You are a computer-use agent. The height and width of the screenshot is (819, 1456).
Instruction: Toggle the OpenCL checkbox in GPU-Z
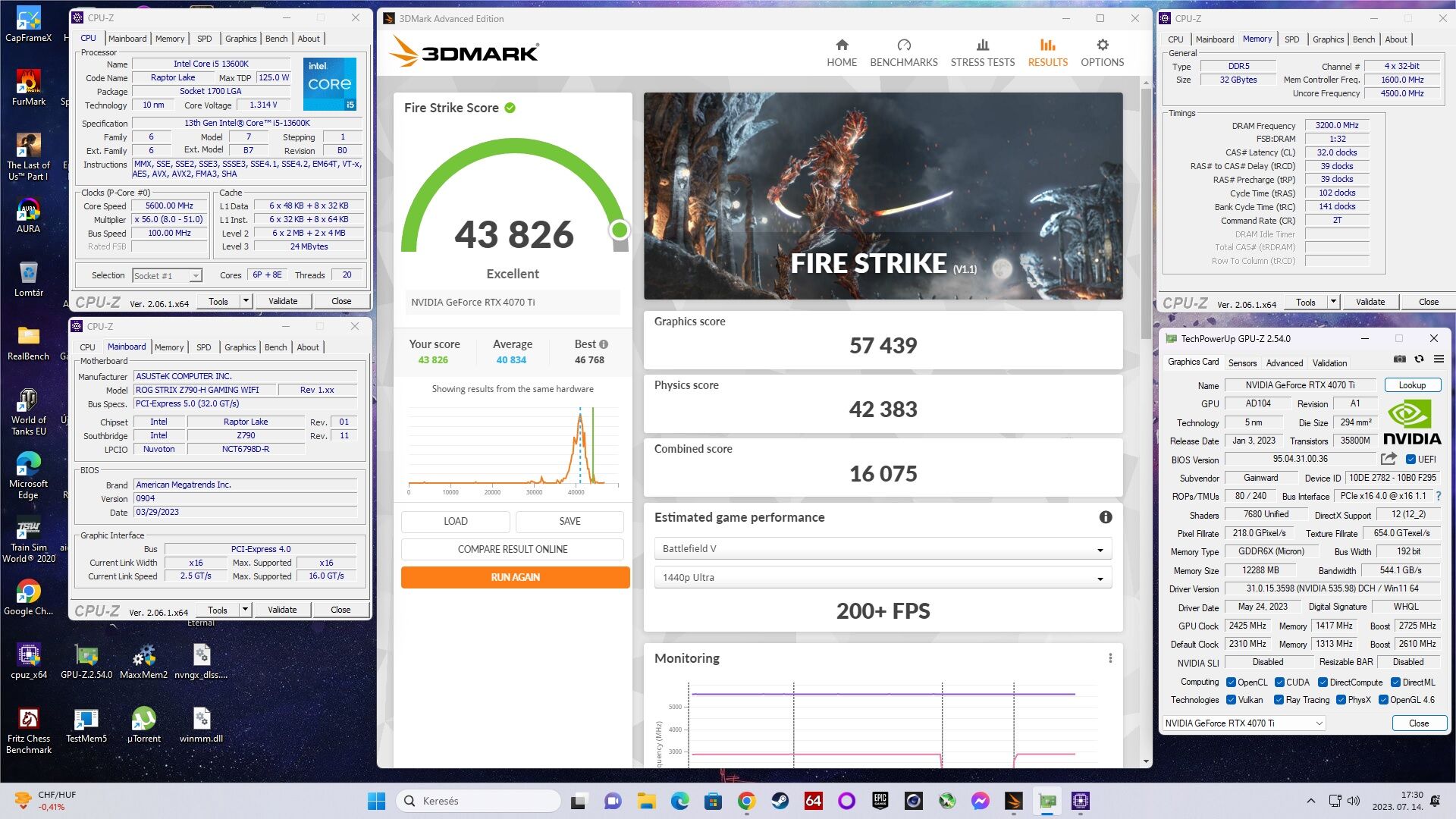[x=1231, y=682]
